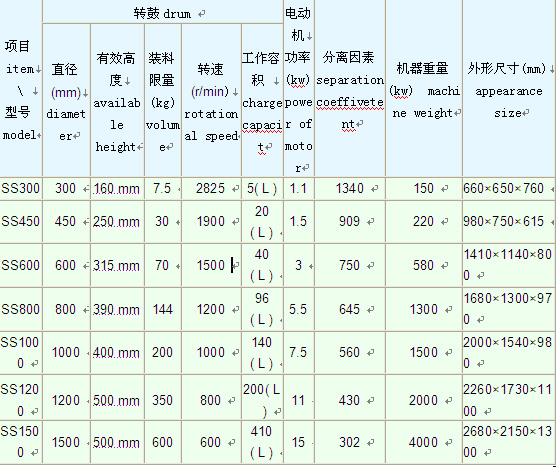Screen dimensions: 556x467
Task: Click the 160 mm available height cell
Action: pos(117,189)
